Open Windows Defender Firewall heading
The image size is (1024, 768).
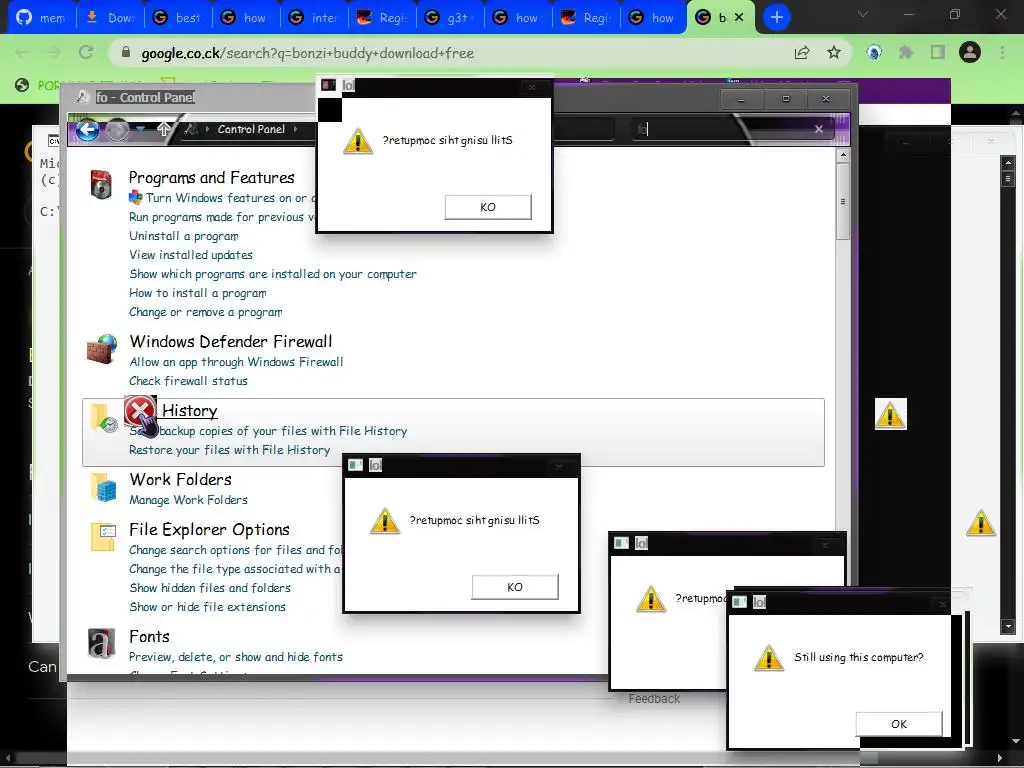pyautogui.click(x=231, y=342)
